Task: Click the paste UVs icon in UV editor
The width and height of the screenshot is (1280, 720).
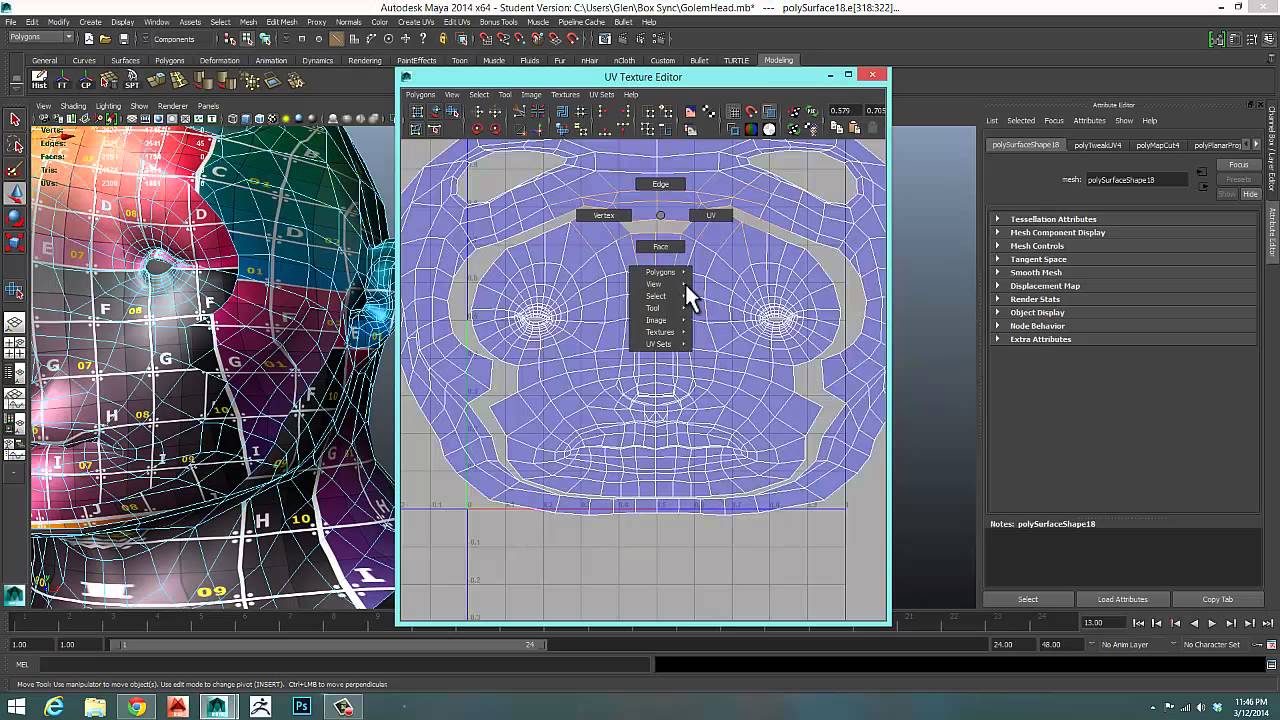Action: coord(854,129)
